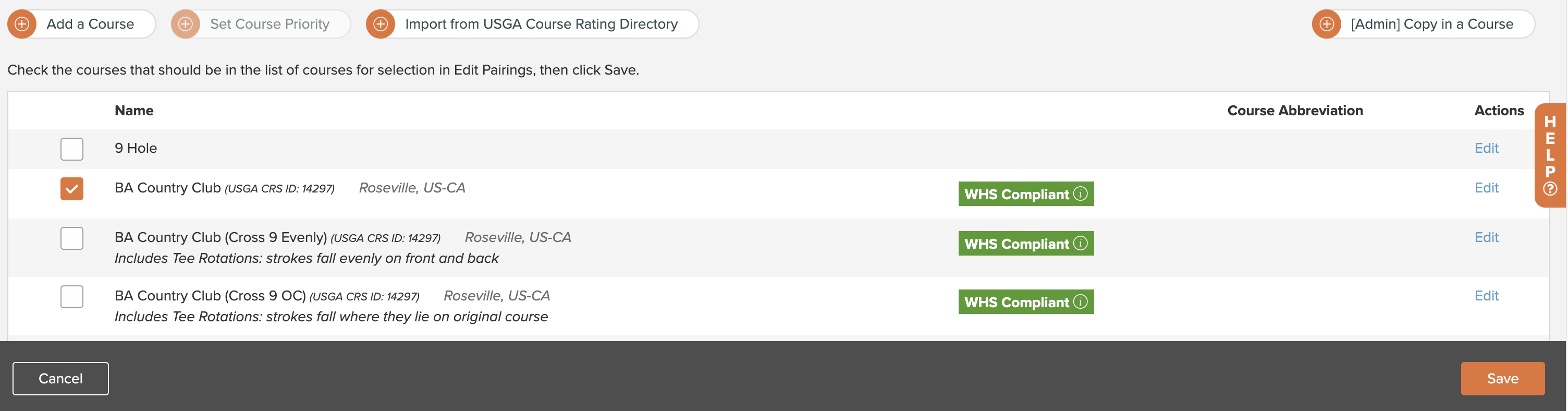This screenshot has width=1568, height=411.
Task: Check the 9 Hole course checkbox
Action: [72, 149]
